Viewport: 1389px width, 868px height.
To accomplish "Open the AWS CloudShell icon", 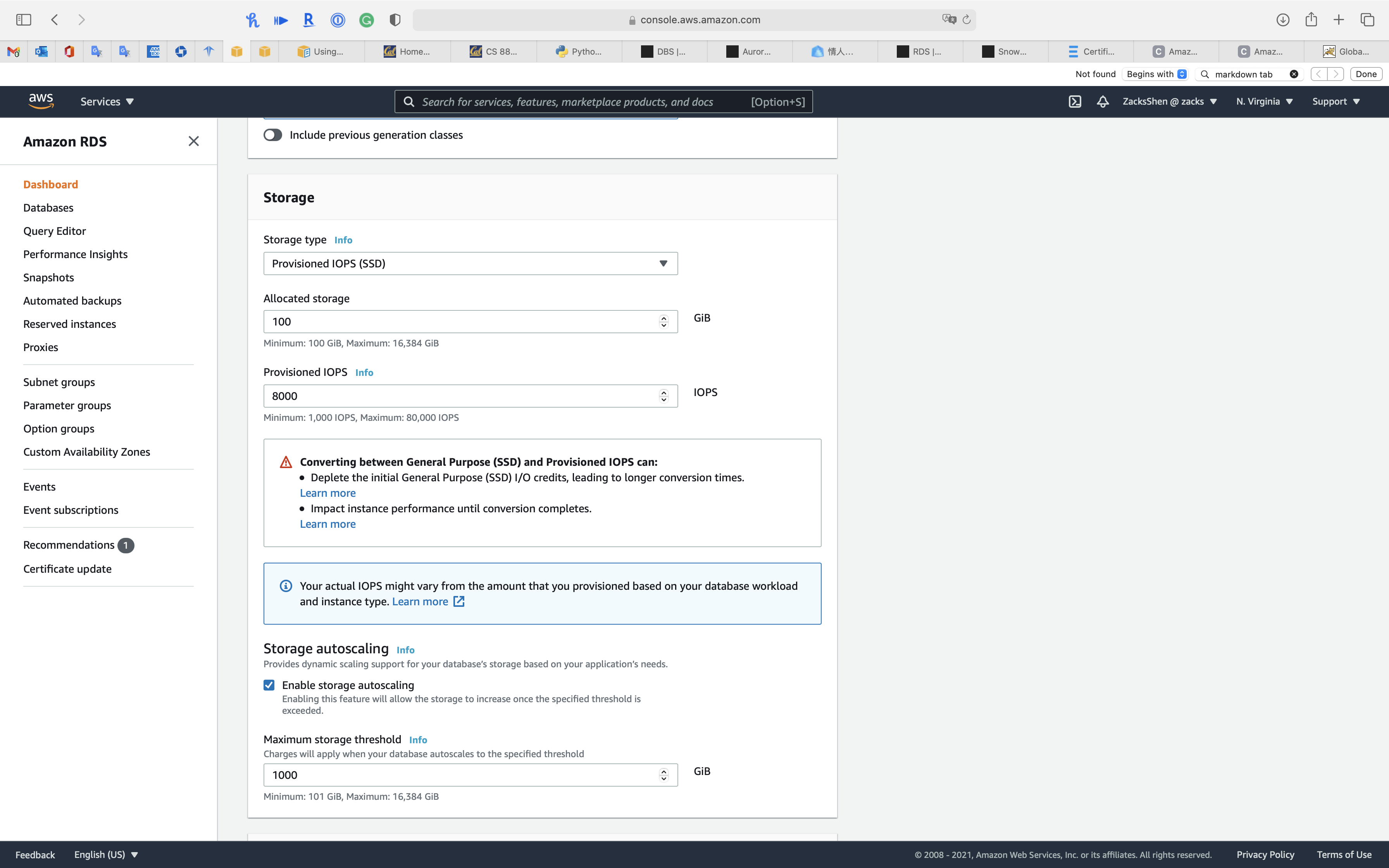I will (x=1074, y=102).
